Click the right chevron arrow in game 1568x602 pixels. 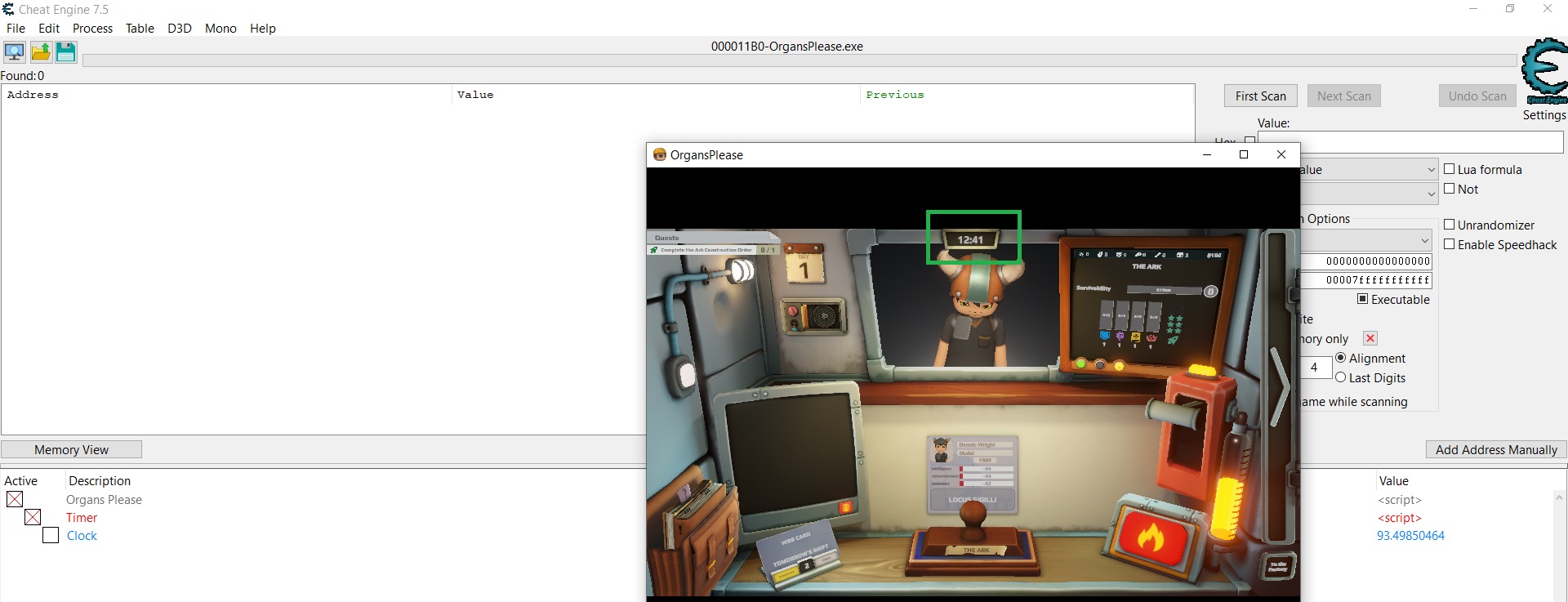tap(1279, 386)
